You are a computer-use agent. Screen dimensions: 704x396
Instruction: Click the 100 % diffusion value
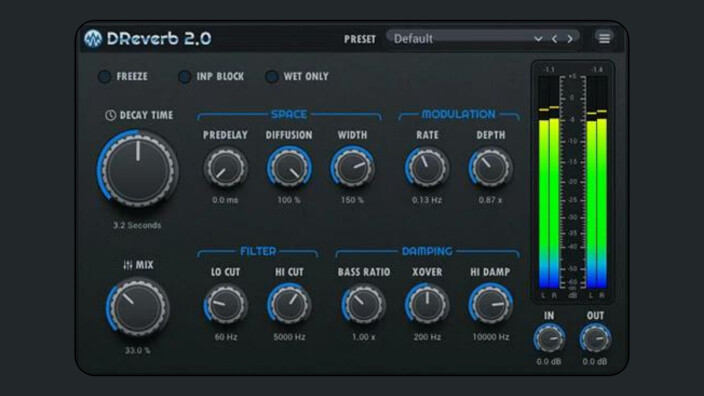(x=289, y=200)
